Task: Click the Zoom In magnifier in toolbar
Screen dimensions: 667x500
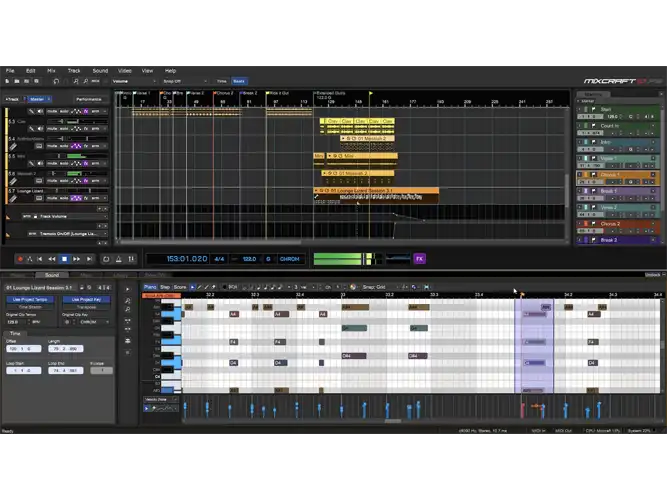Action: [x=76, y=81]
